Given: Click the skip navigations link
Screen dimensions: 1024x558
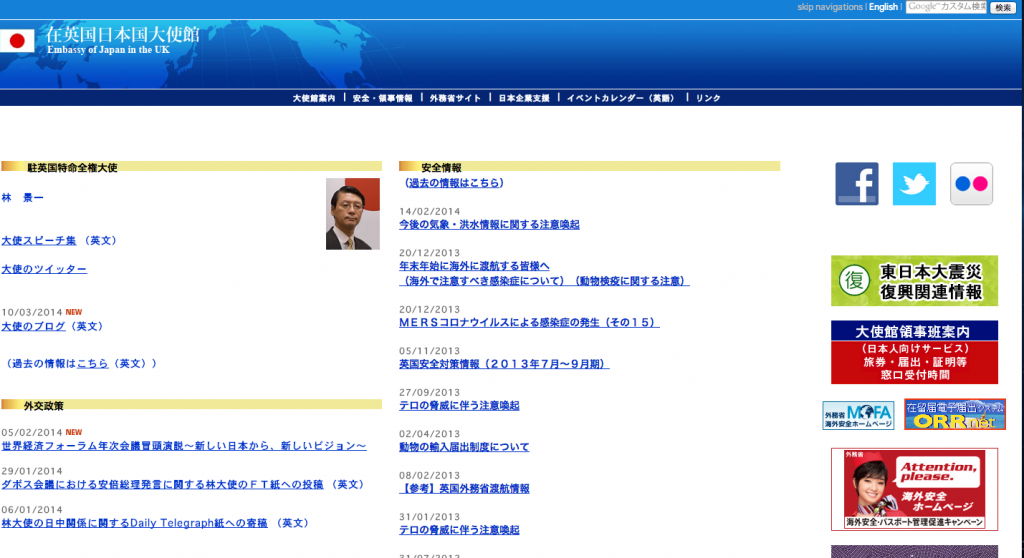Looking at the screenshot, I should (x=829, y=7).
